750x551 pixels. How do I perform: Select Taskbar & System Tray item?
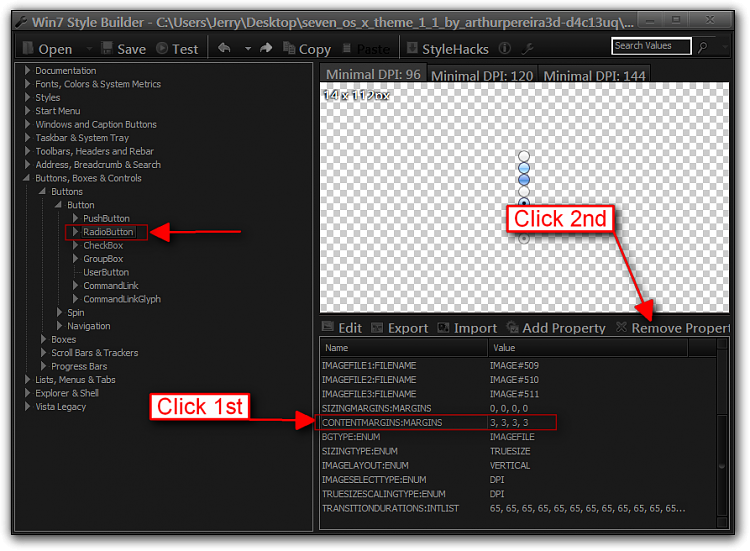pyautogui.click(x=82, y=138)
